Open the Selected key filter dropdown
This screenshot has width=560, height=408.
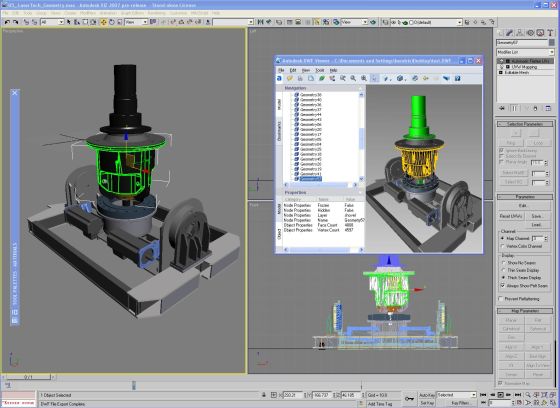[x=457, y=395]
